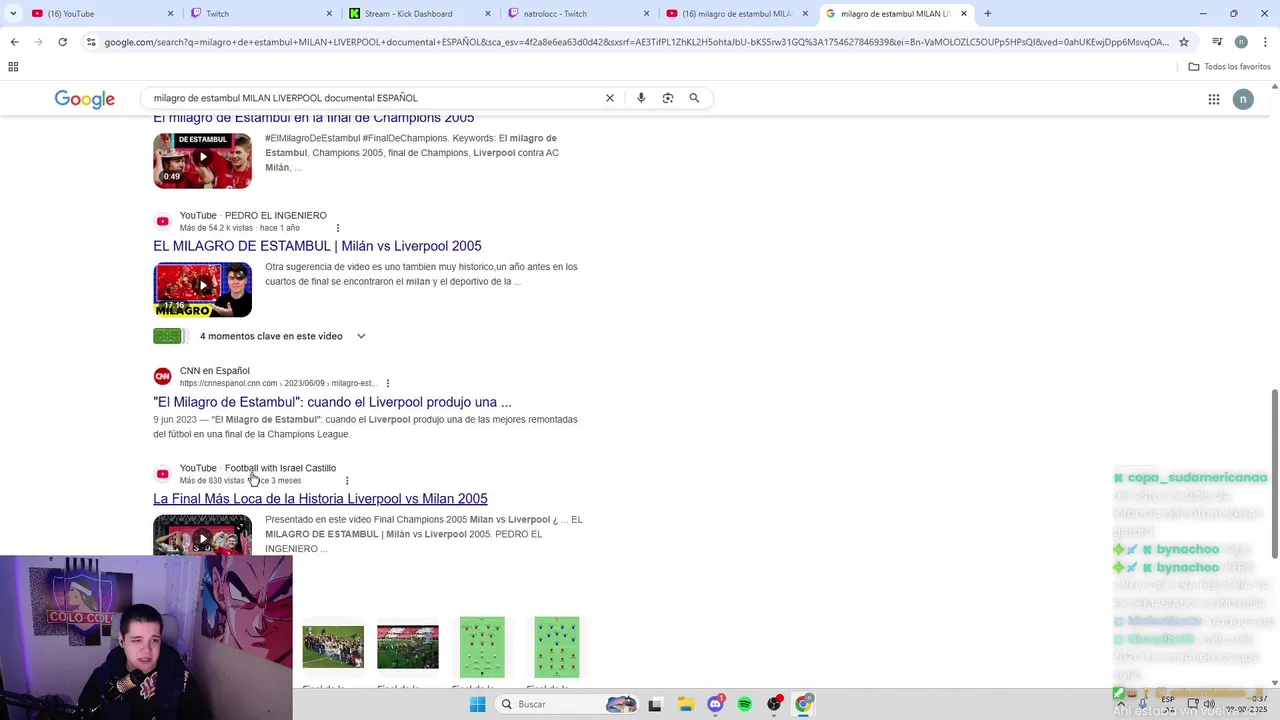Open Windows Start menu

(478, 704)
